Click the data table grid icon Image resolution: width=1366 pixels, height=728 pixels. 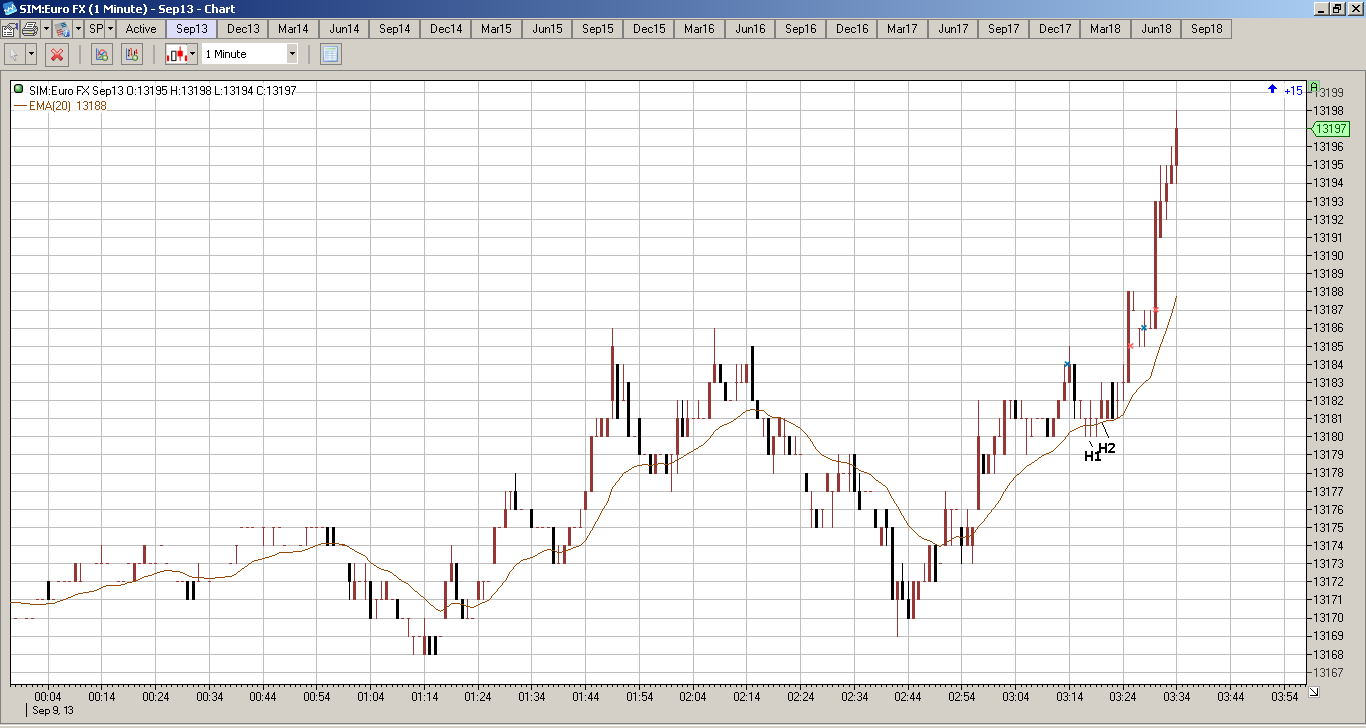(x=331, y=54)
